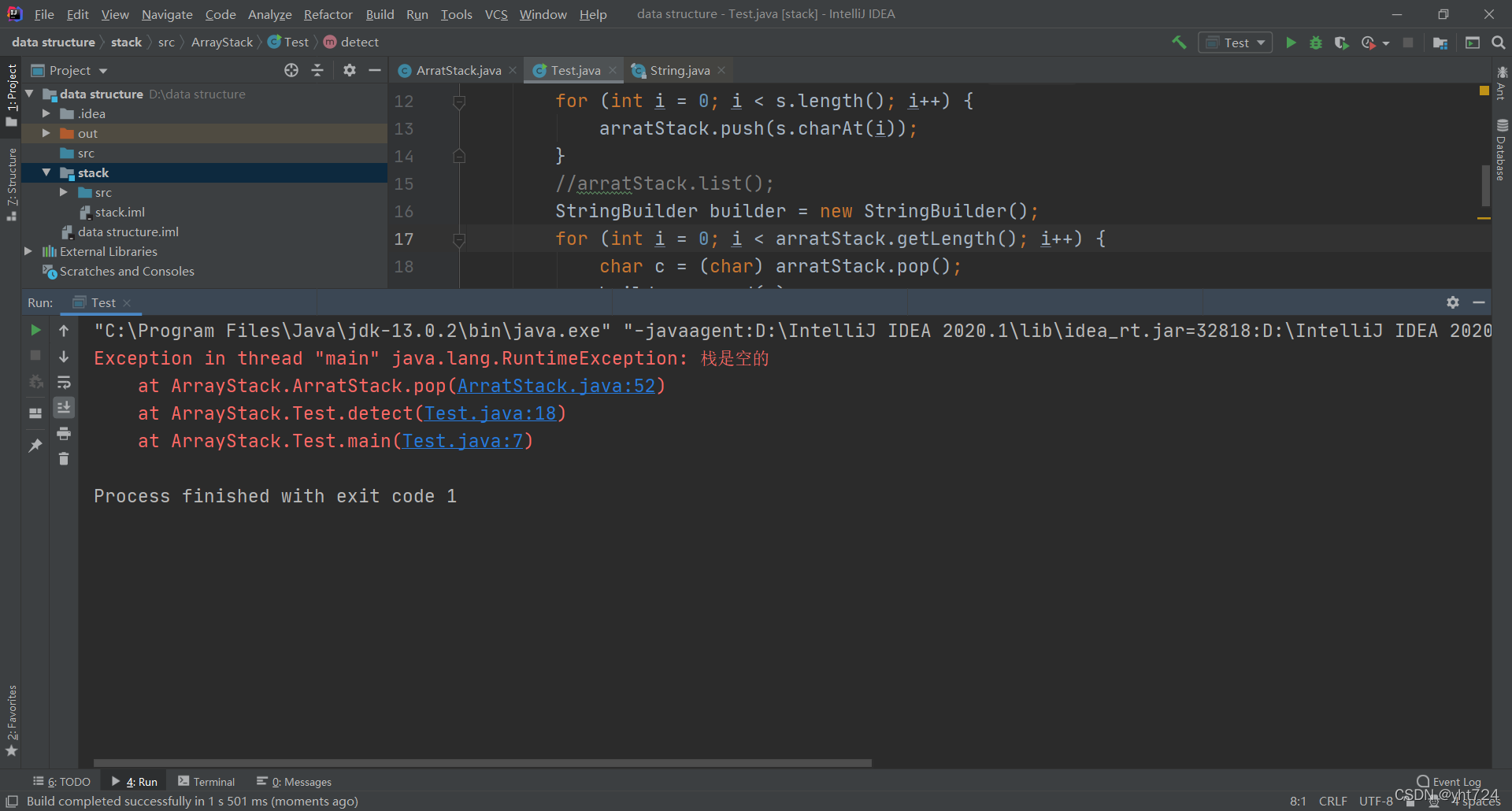Screen dimensions: 1512x811
Task: Fold the for loop at line 12
Action: pos(459,102)
